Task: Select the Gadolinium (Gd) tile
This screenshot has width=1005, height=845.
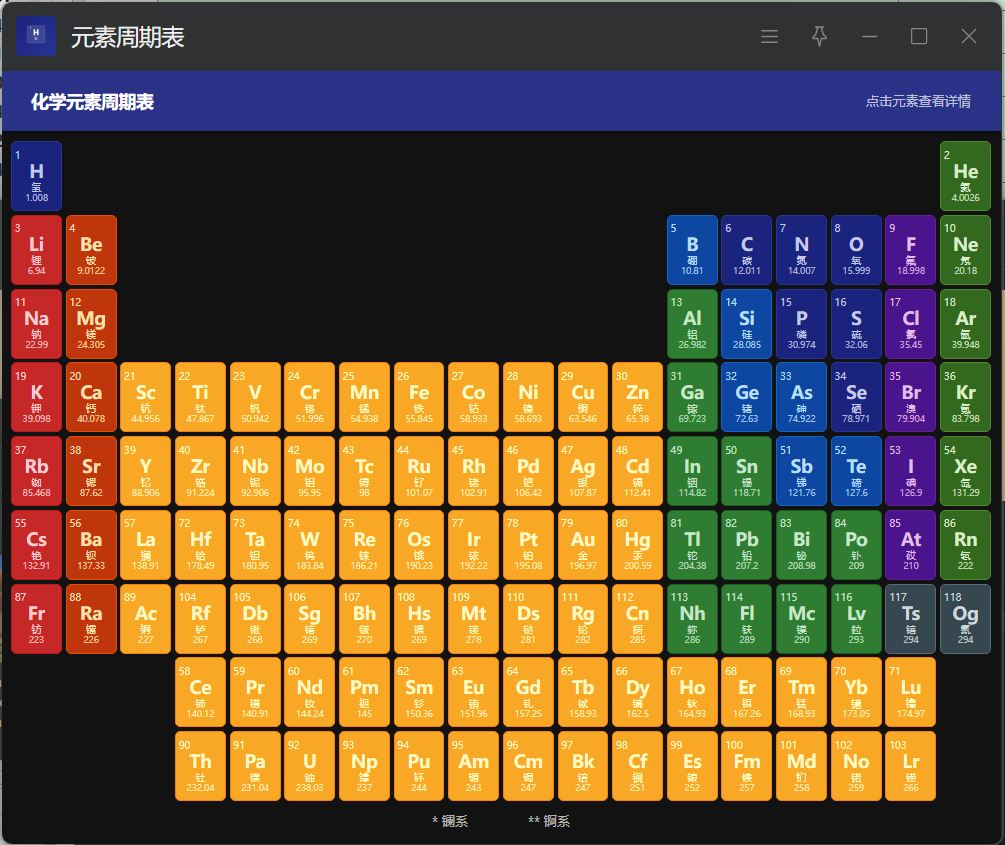Action: 528,692
